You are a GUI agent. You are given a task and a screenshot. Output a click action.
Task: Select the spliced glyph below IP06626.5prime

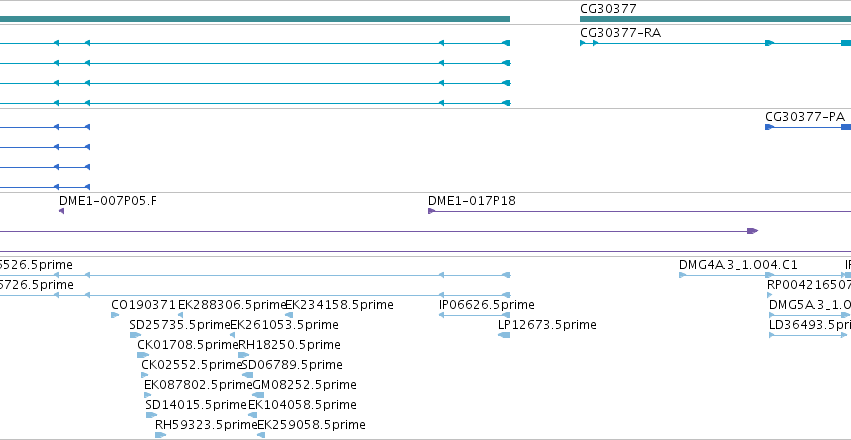(x=474, y=315)
